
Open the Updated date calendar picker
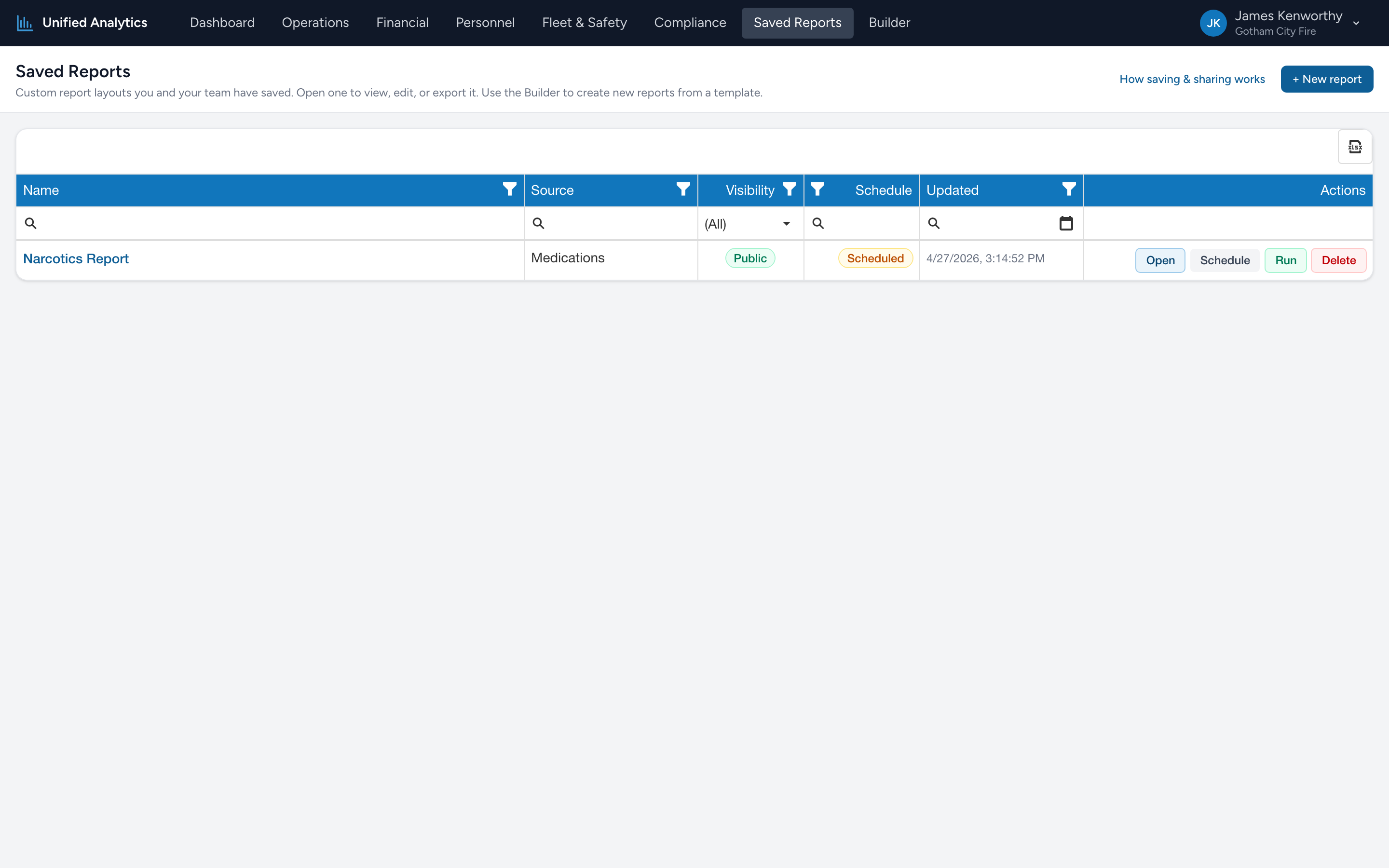[x=1066, y=223]
